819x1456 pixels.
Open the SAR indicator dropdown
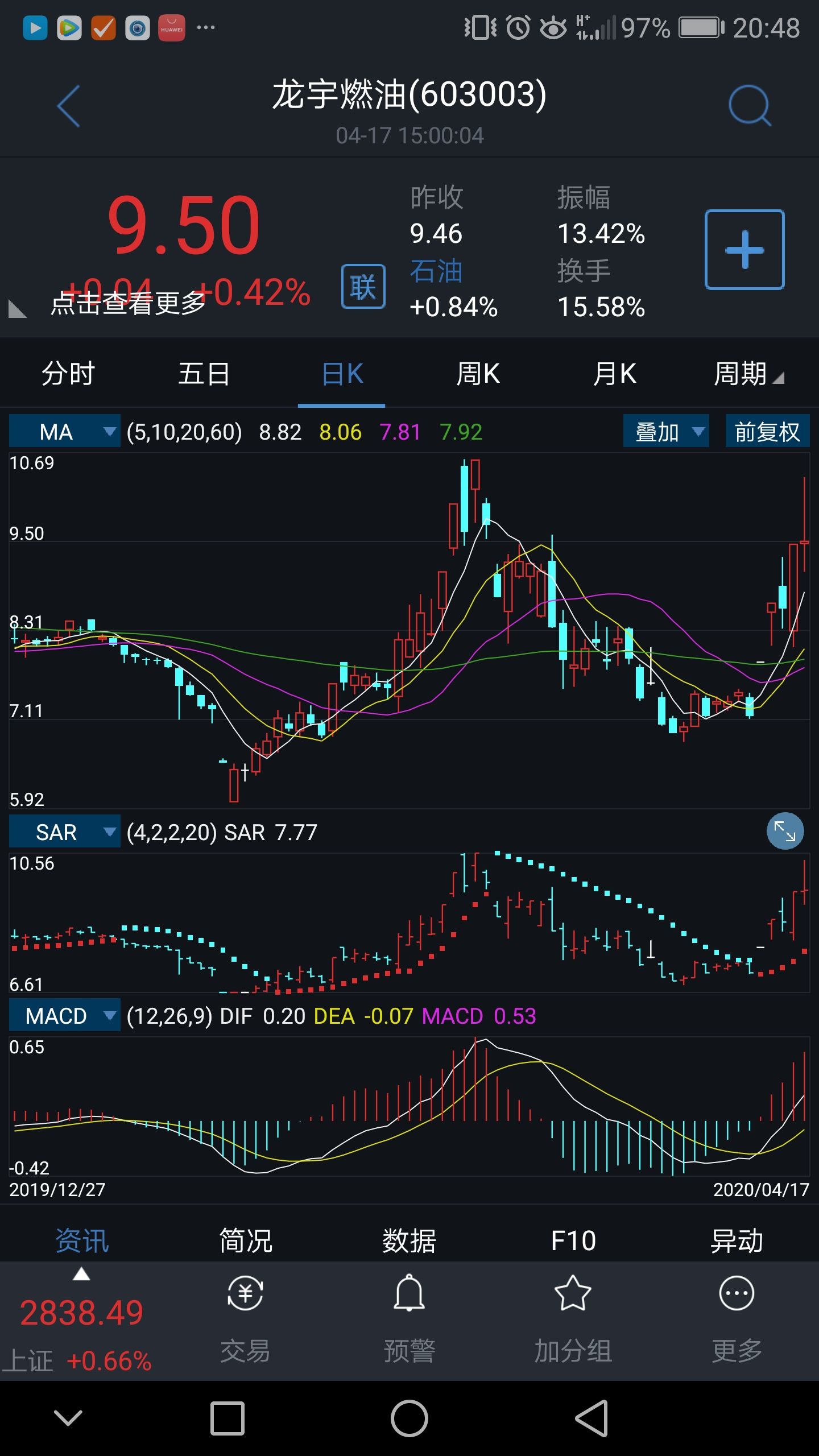tap(64, 832)
